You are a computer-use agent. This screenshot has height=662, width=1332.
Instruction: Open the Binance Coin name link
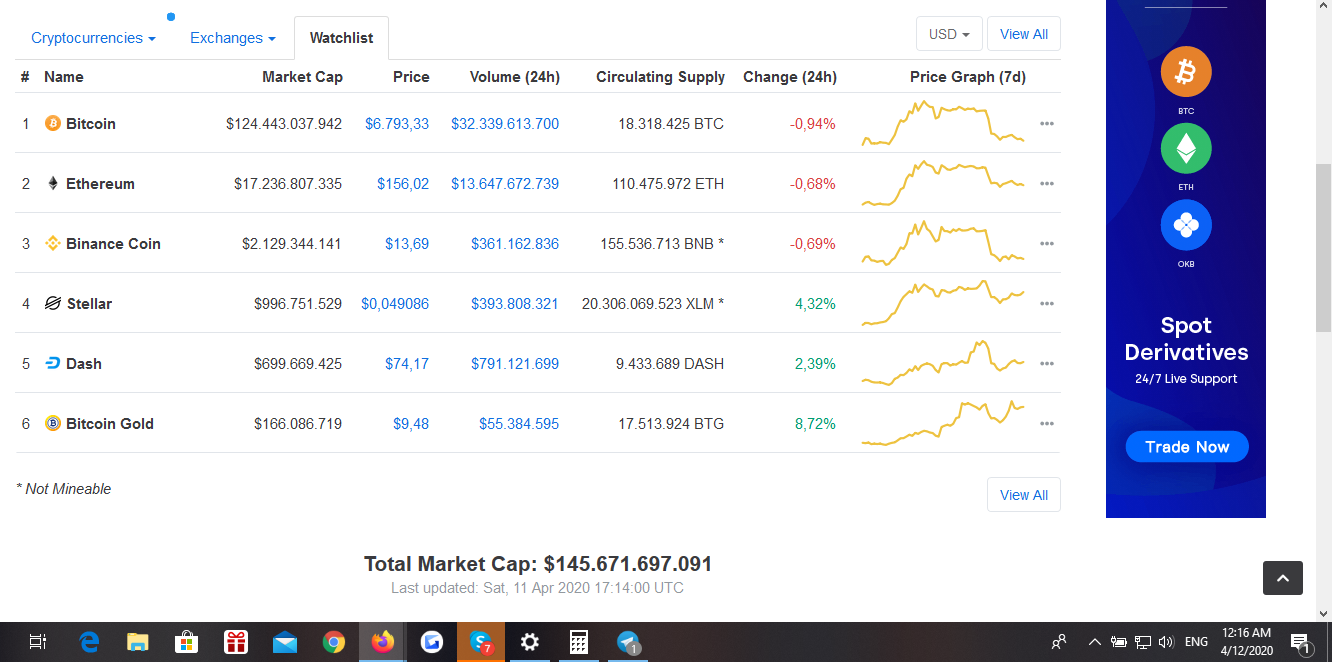(113, 244)
